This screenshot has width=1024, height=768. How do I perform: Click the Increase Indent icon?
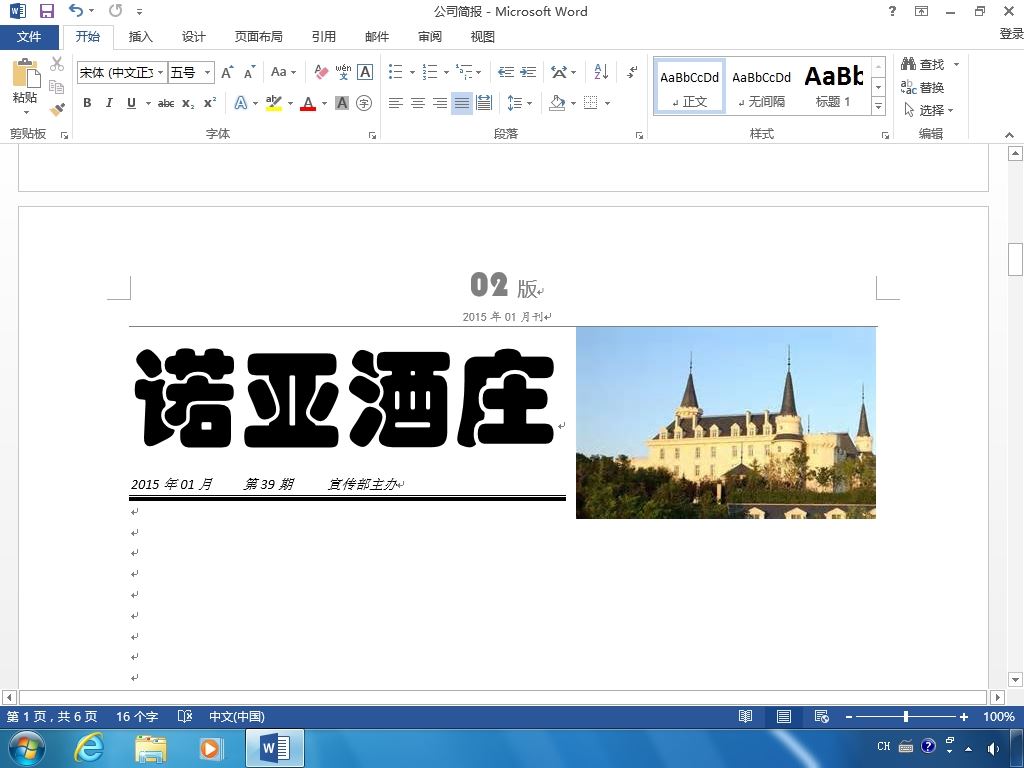[528, 72]
